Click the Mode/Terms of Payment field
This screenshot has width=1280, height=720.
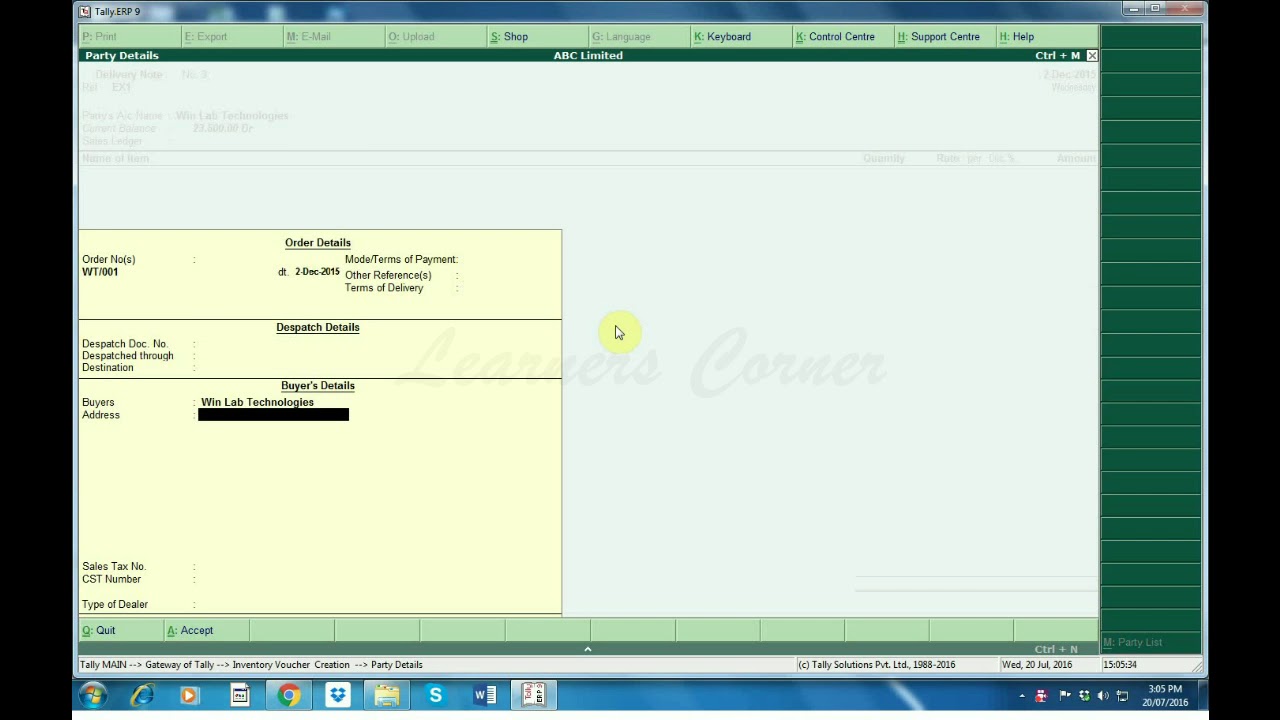tap(401, 260)
